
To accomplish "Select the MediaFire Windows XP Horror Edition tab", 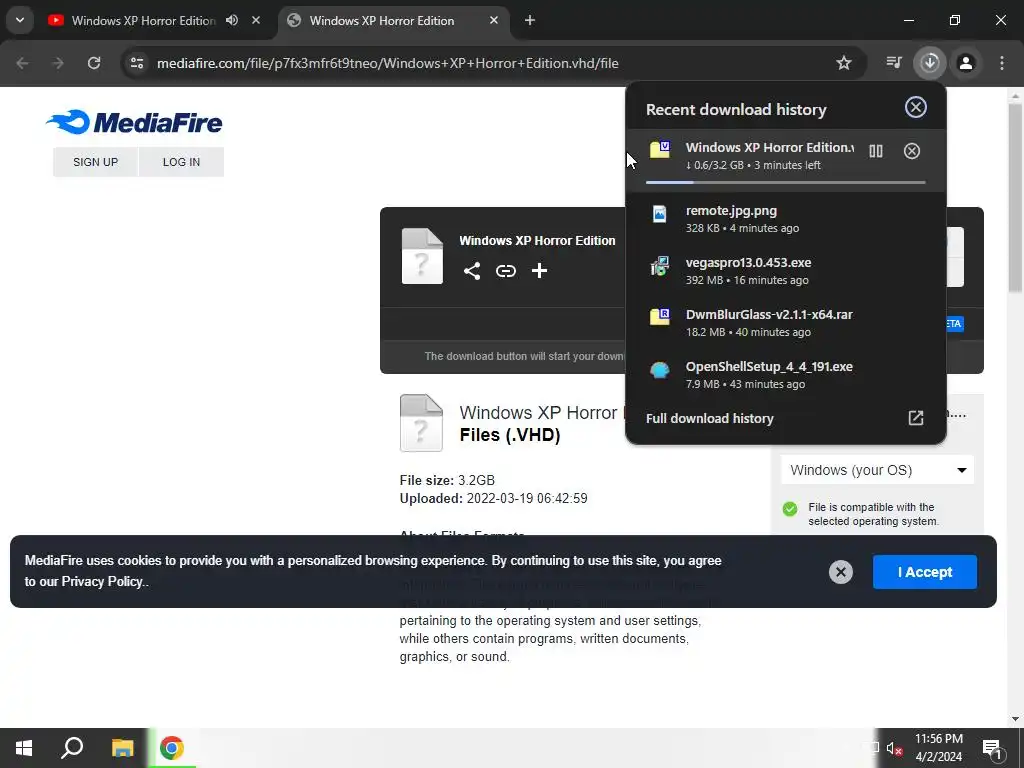I will (x=382, y=20).
